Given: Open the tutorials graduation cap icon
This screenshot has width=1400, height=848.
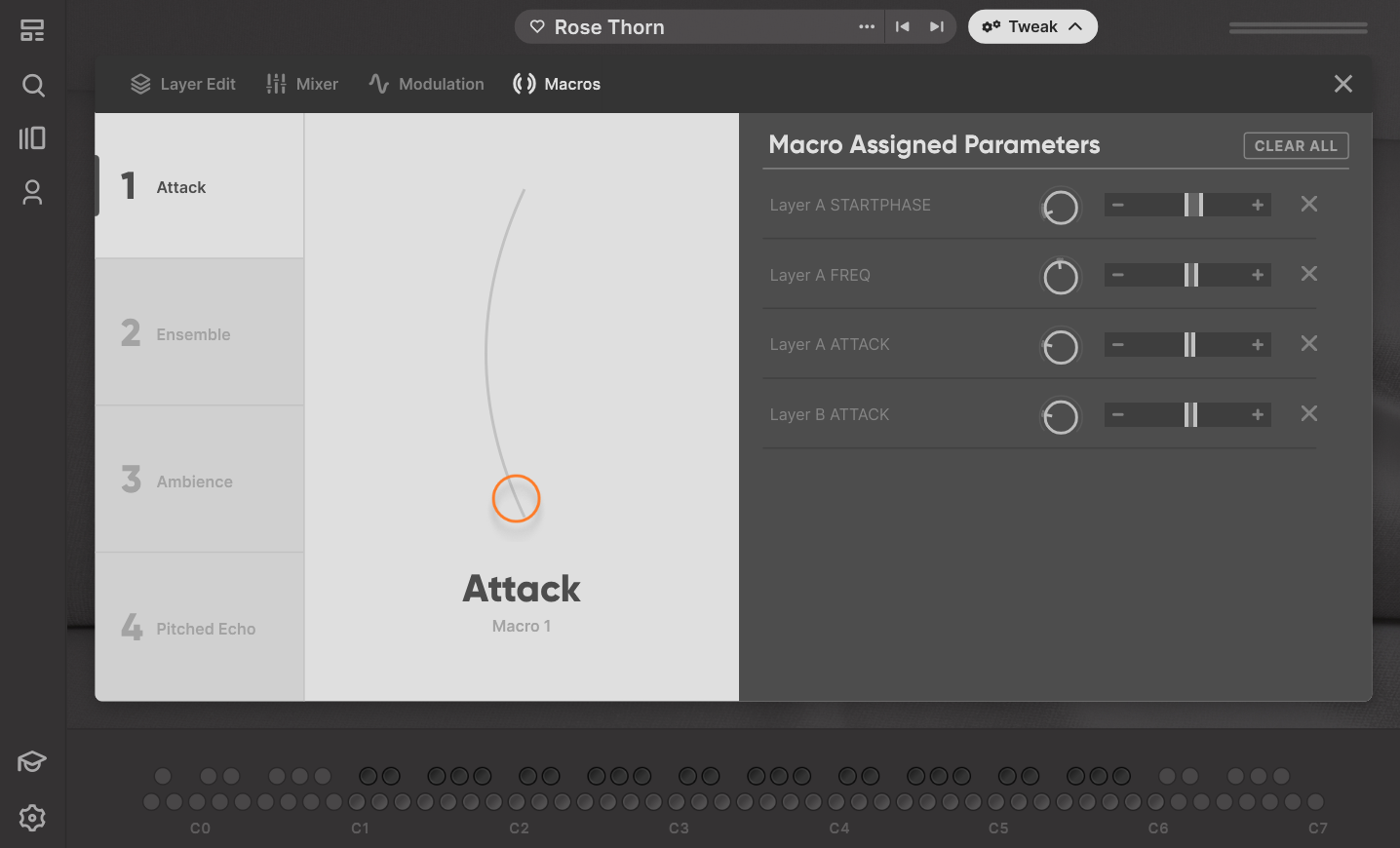Looking at the screenshot, I should coord(32,761).
